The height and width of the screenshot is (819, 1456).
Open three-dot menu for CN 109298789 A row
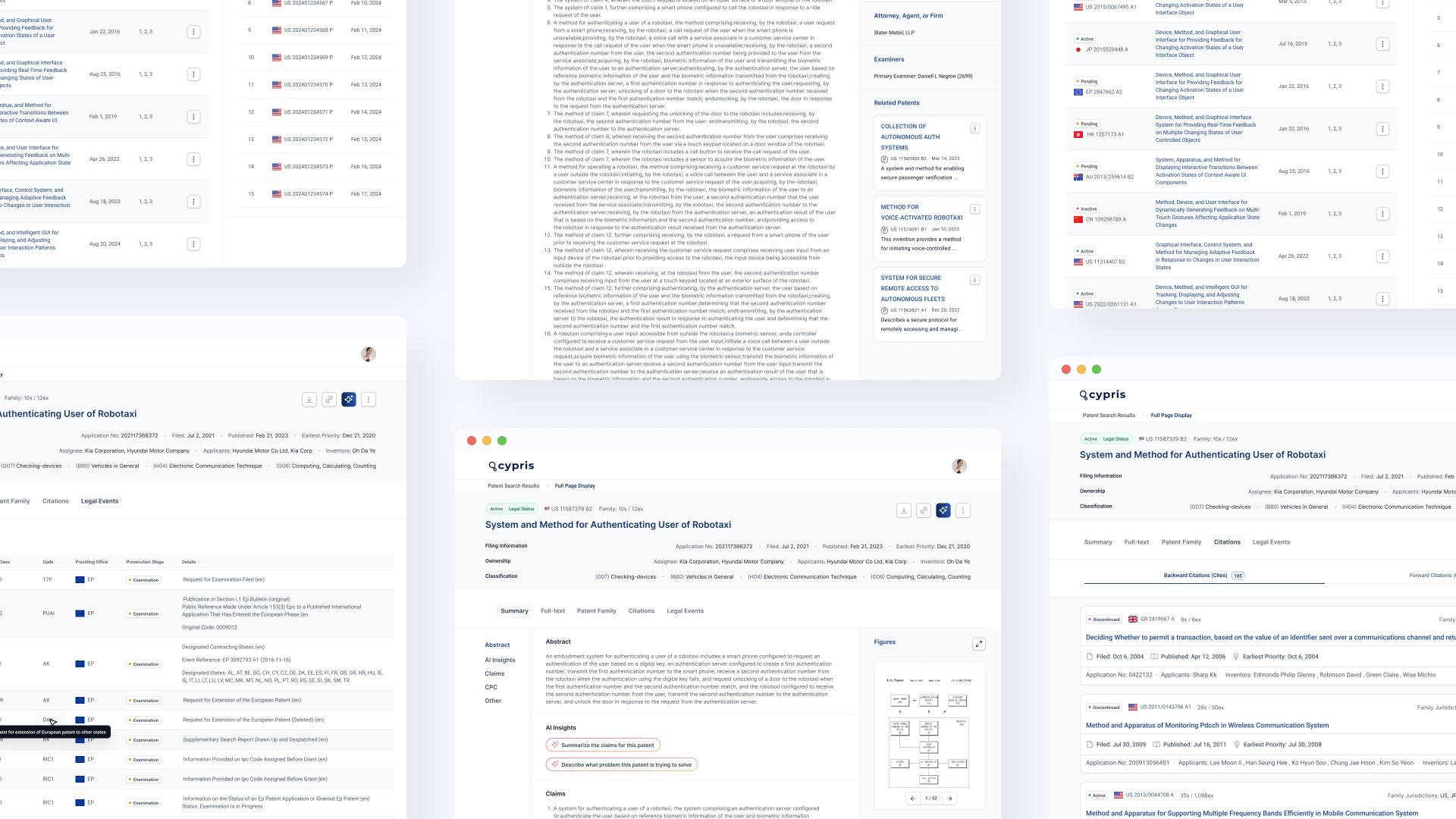1382,214
